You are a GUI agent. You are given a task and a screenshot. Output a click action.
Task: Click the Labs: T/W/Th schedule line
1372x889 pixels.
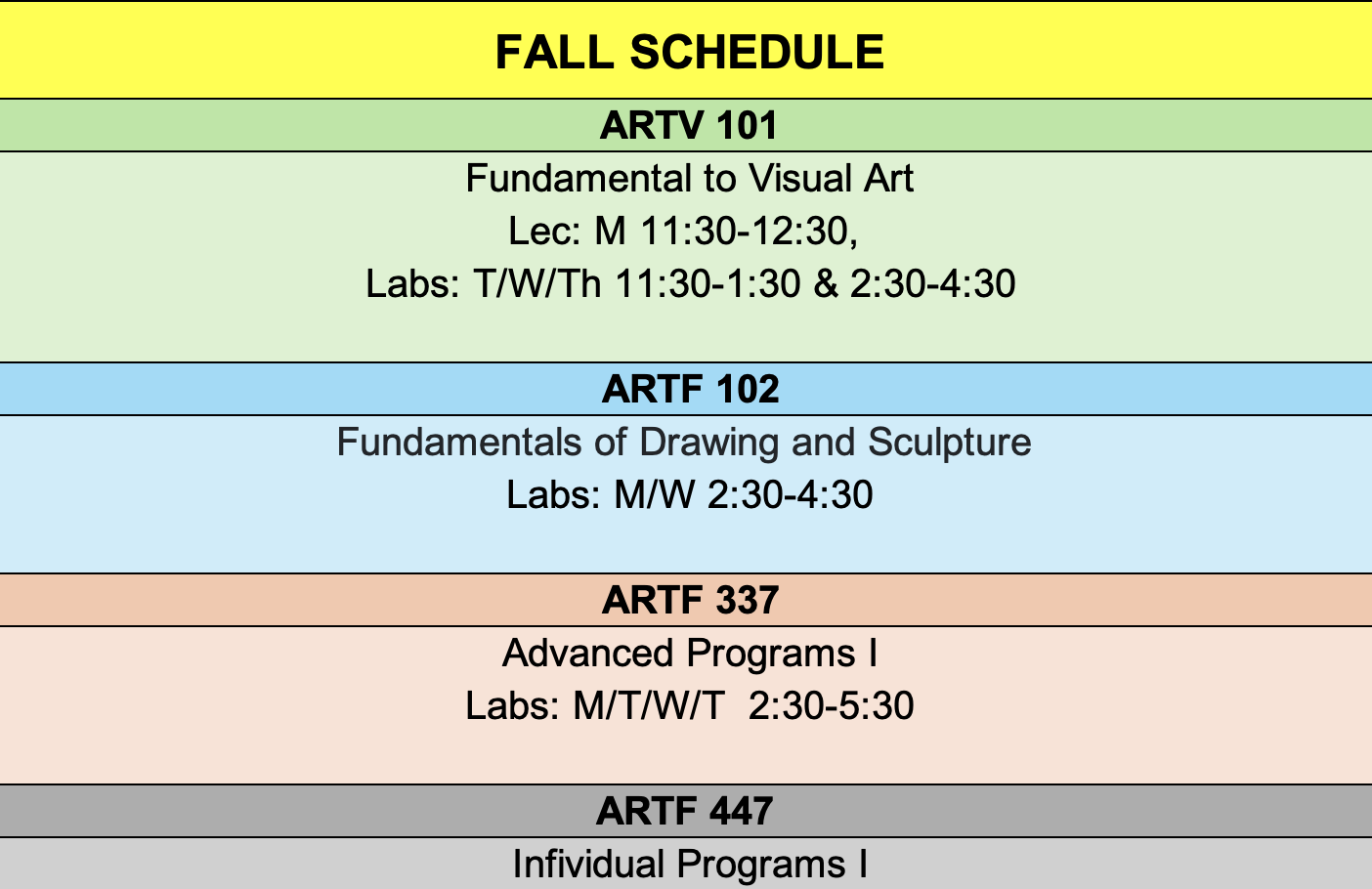pos(690,284)
